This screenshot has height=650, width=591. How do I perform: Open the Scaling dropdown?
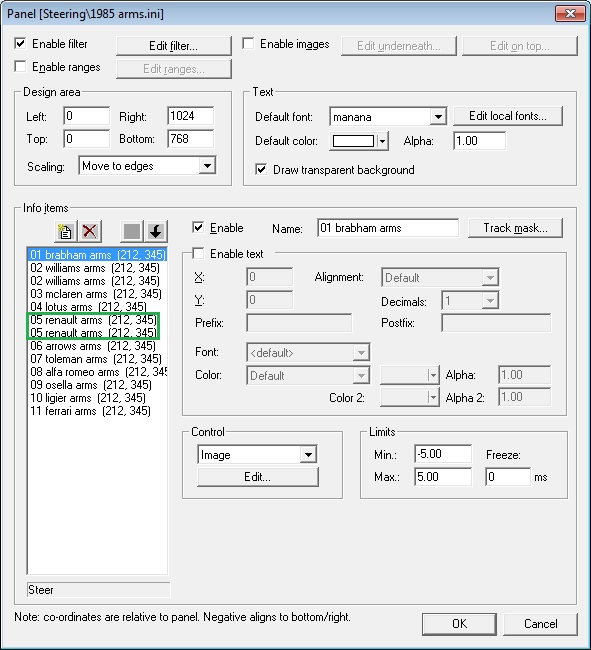click(x=207, y=166)
